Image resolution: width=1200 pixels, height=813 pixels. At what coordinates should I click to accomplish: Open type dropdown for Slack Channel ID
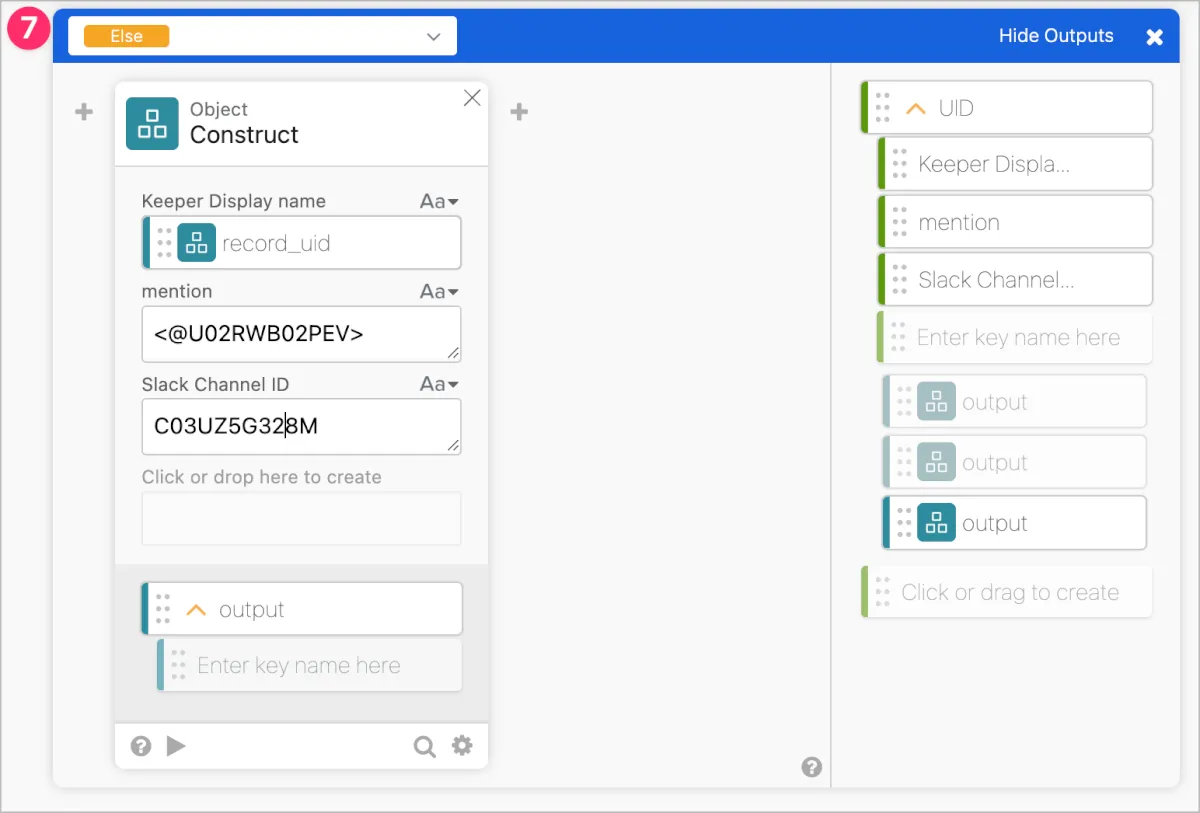[x=439, y=385]
